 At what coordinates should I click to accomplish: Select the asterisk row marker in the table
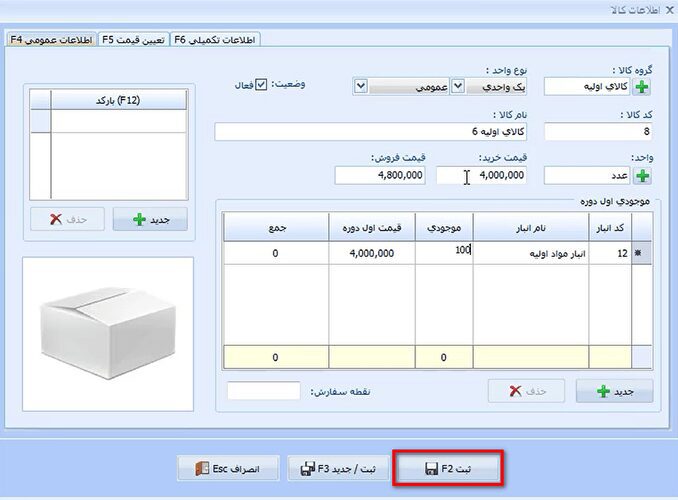pos(641,253)
